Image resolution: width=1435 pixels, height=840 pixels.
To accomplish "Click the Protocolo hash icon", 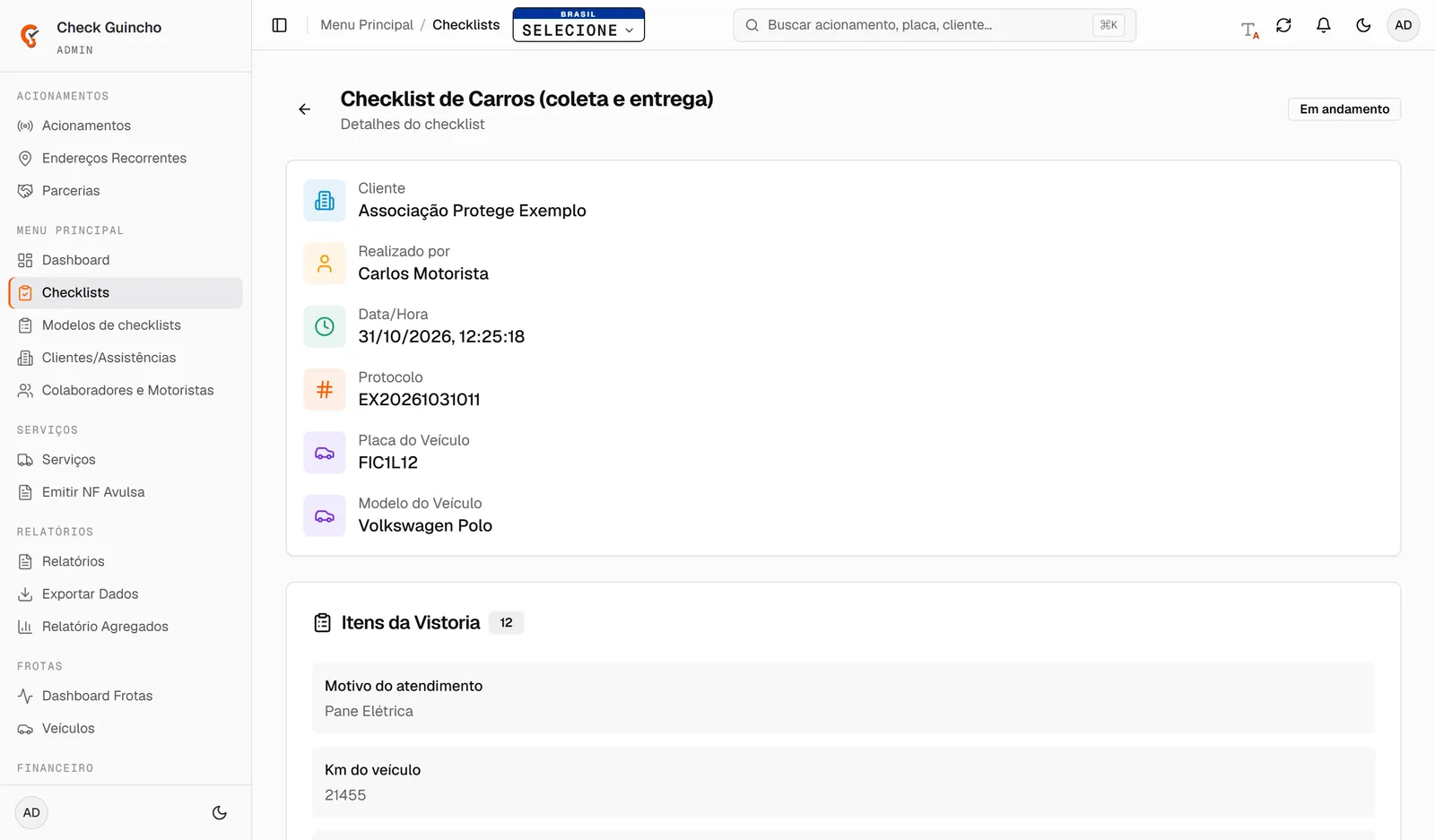I will tap(325, 389).
